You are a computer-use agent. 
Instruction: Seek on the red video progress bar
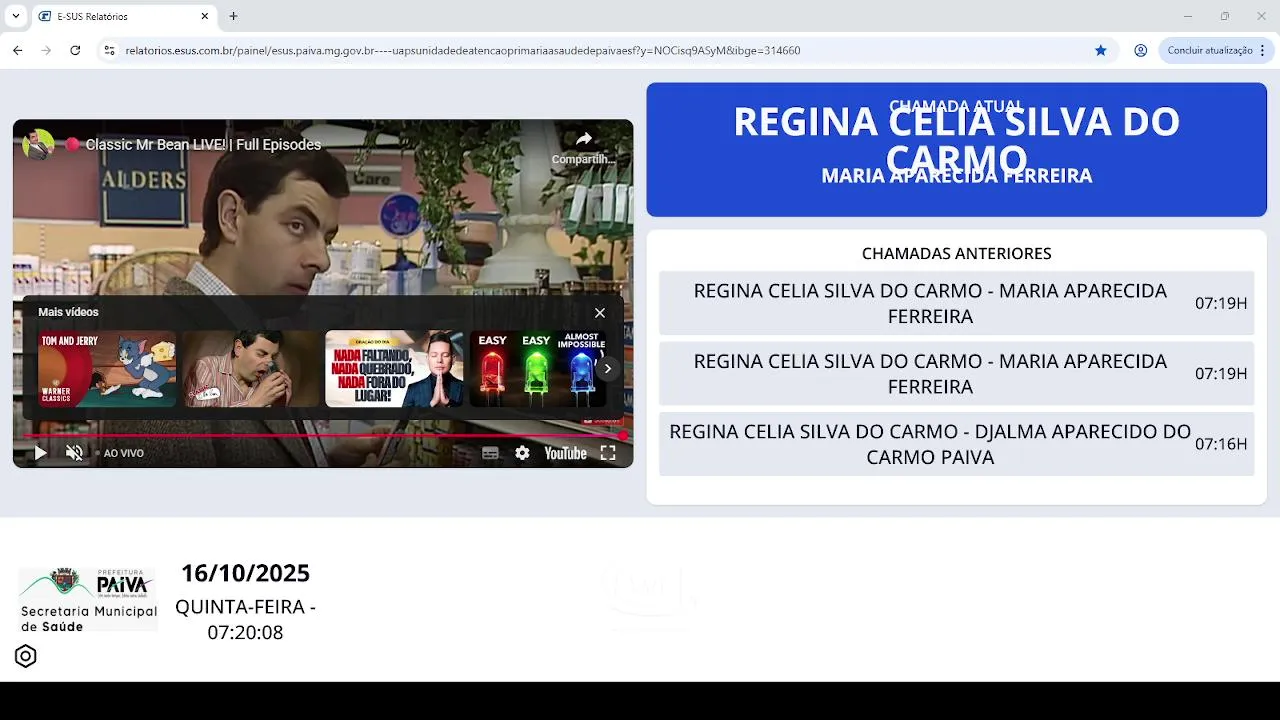click(322, 436)
